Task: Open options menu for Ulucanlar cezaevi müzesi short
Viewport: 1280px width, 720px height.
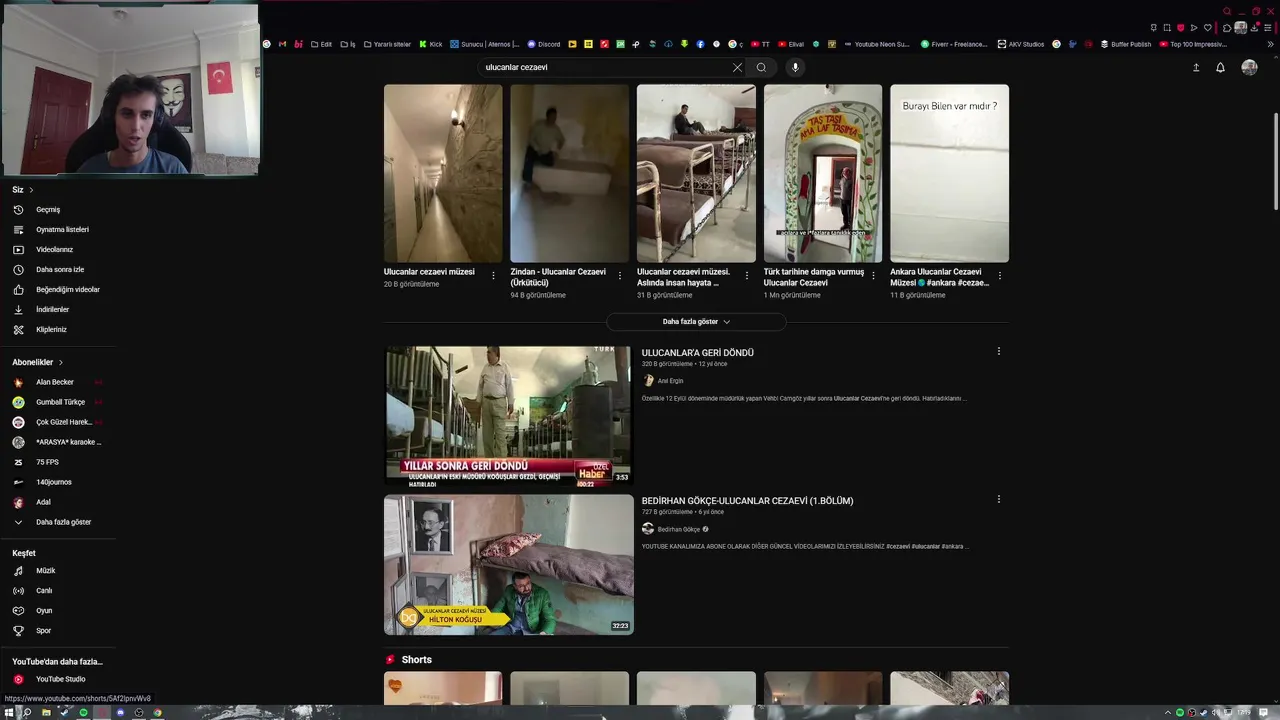Action: 493,276
